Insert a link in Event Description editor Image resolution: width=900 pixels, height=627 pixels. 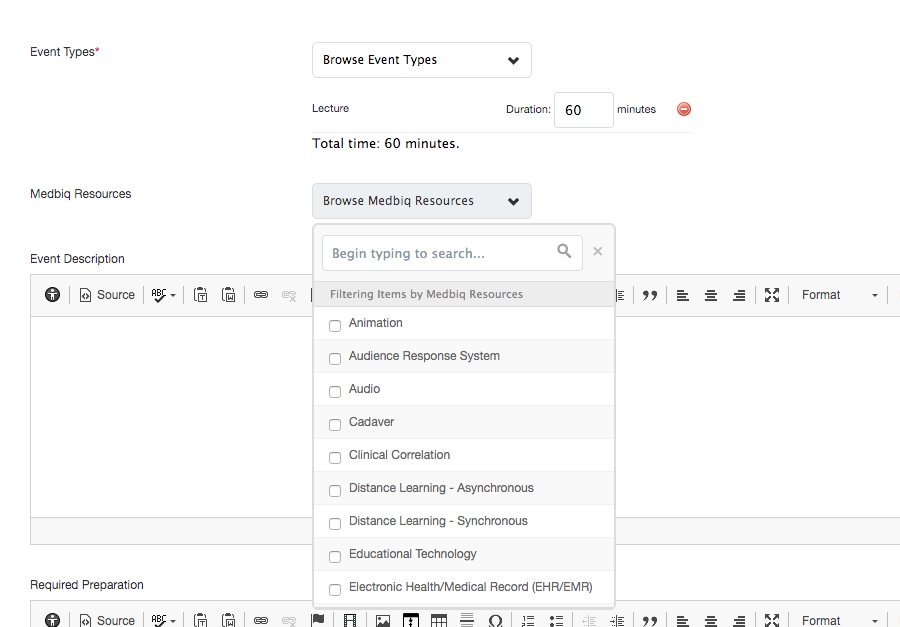261,295
